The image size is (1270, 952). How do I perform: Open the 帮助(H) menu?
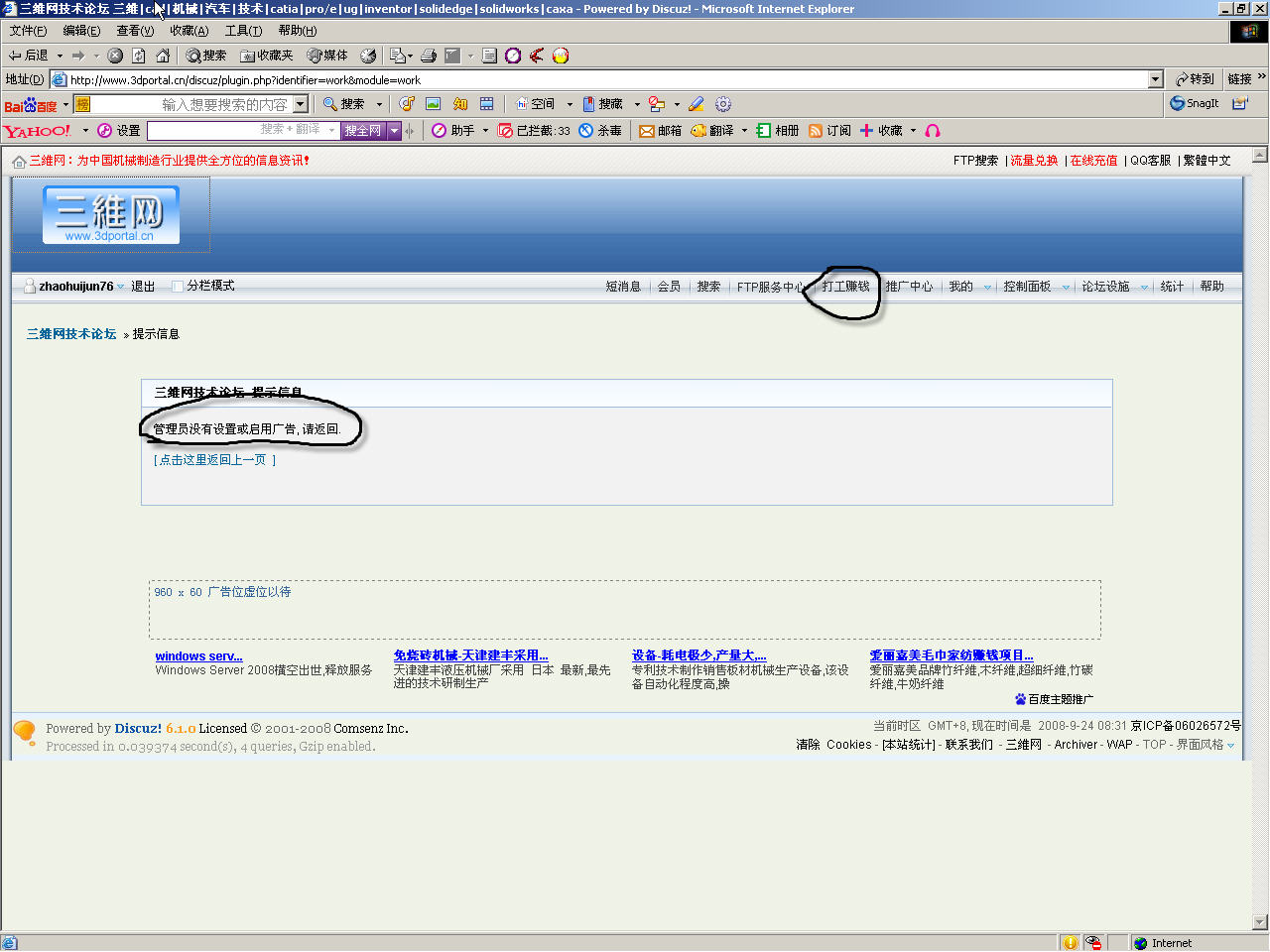297,31
